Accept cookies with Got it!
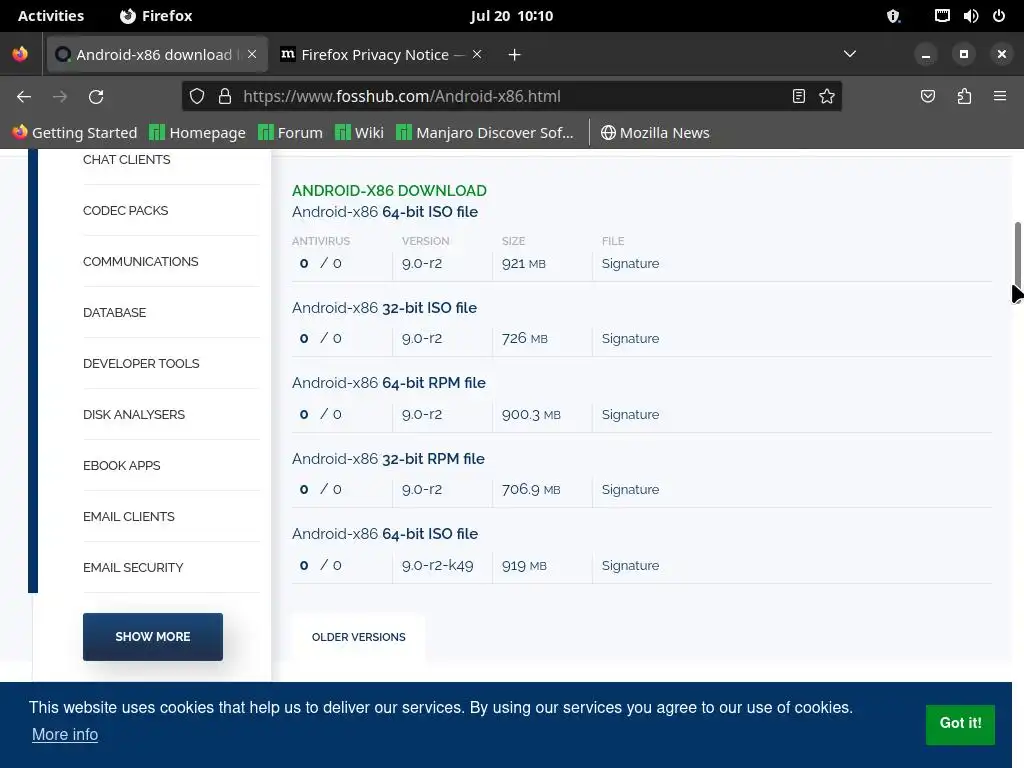 (x=960, y=724)
